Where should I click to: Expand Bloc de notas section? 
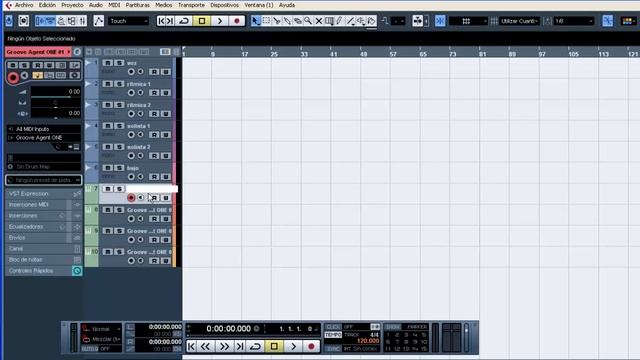point(44,260)
